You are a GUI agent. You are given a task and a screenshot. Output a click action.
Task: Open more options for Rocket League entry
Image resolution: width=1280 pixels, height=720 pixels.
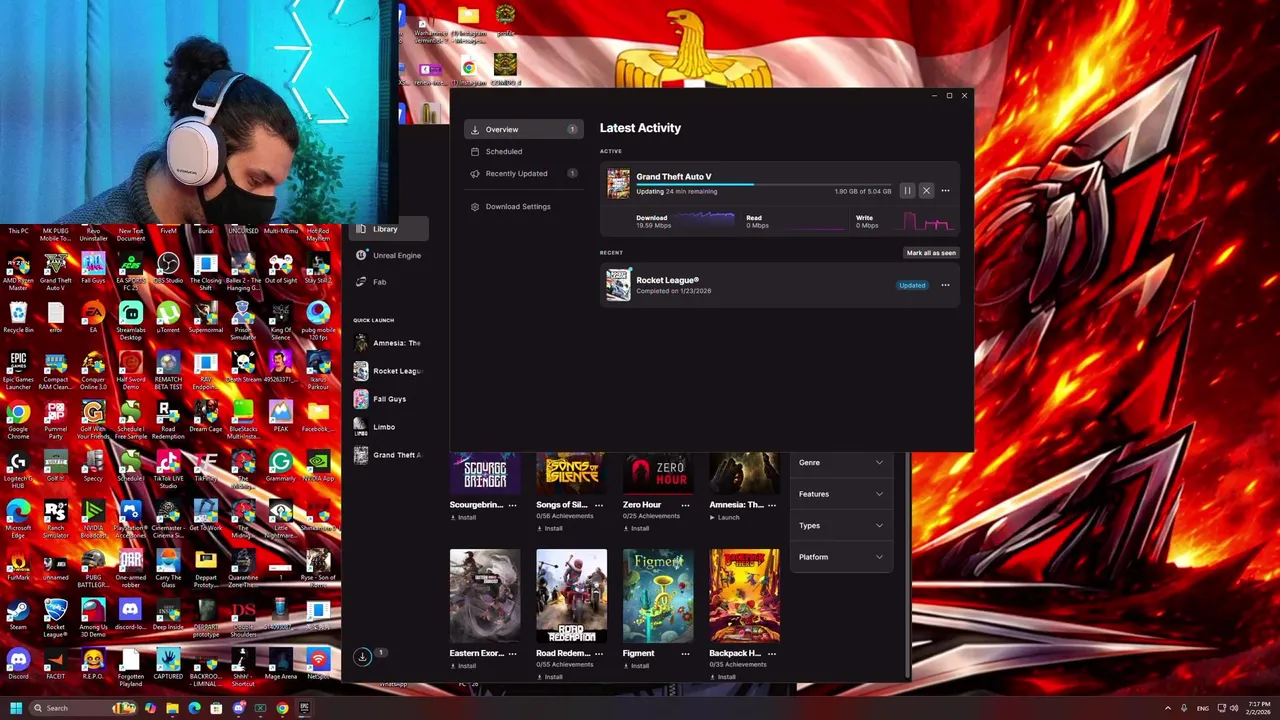pos(945,285)
